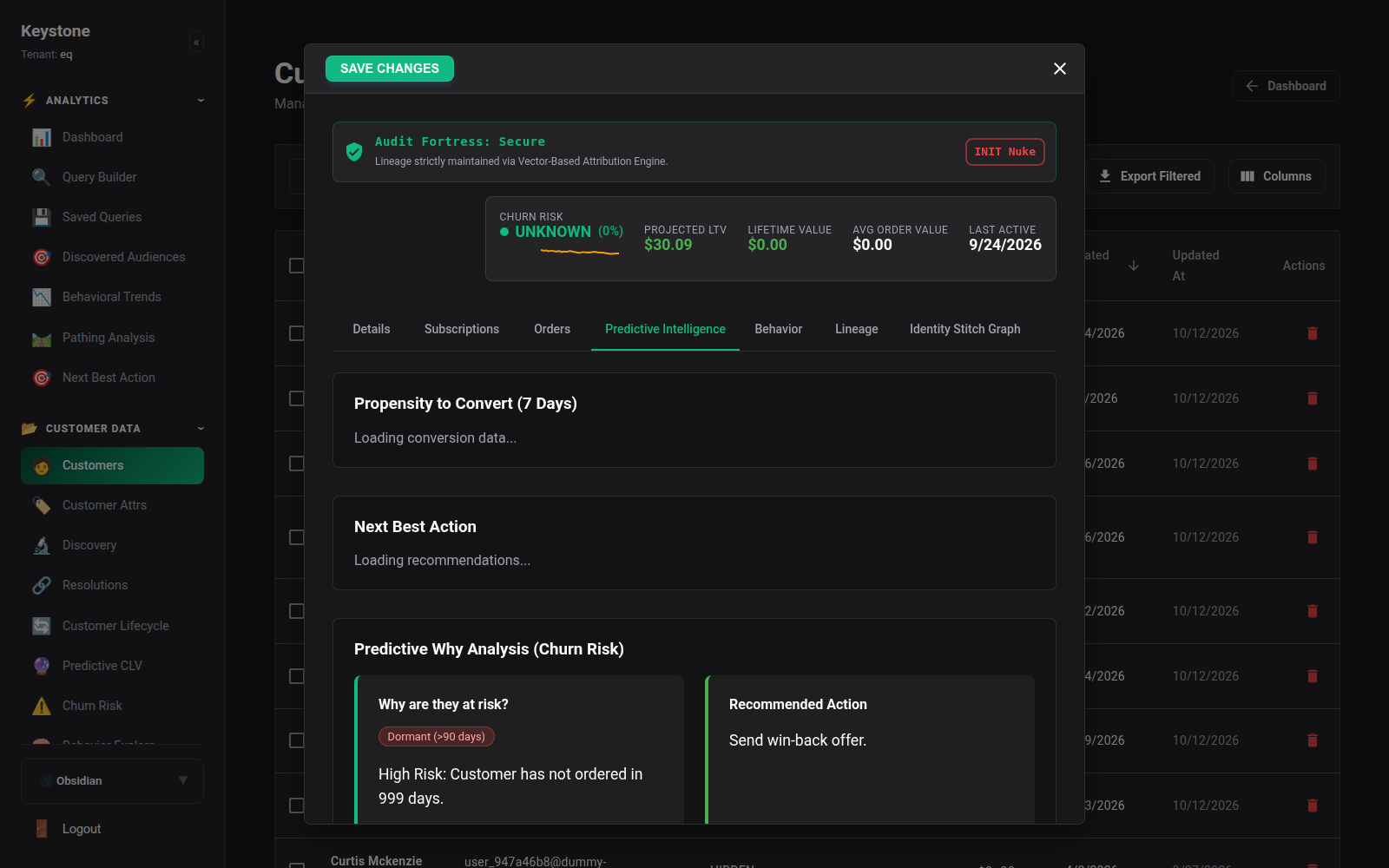Check the box for the row created 2/2026
The image size is (1389, 868).
pyautogui.click(x=297, y=611)
